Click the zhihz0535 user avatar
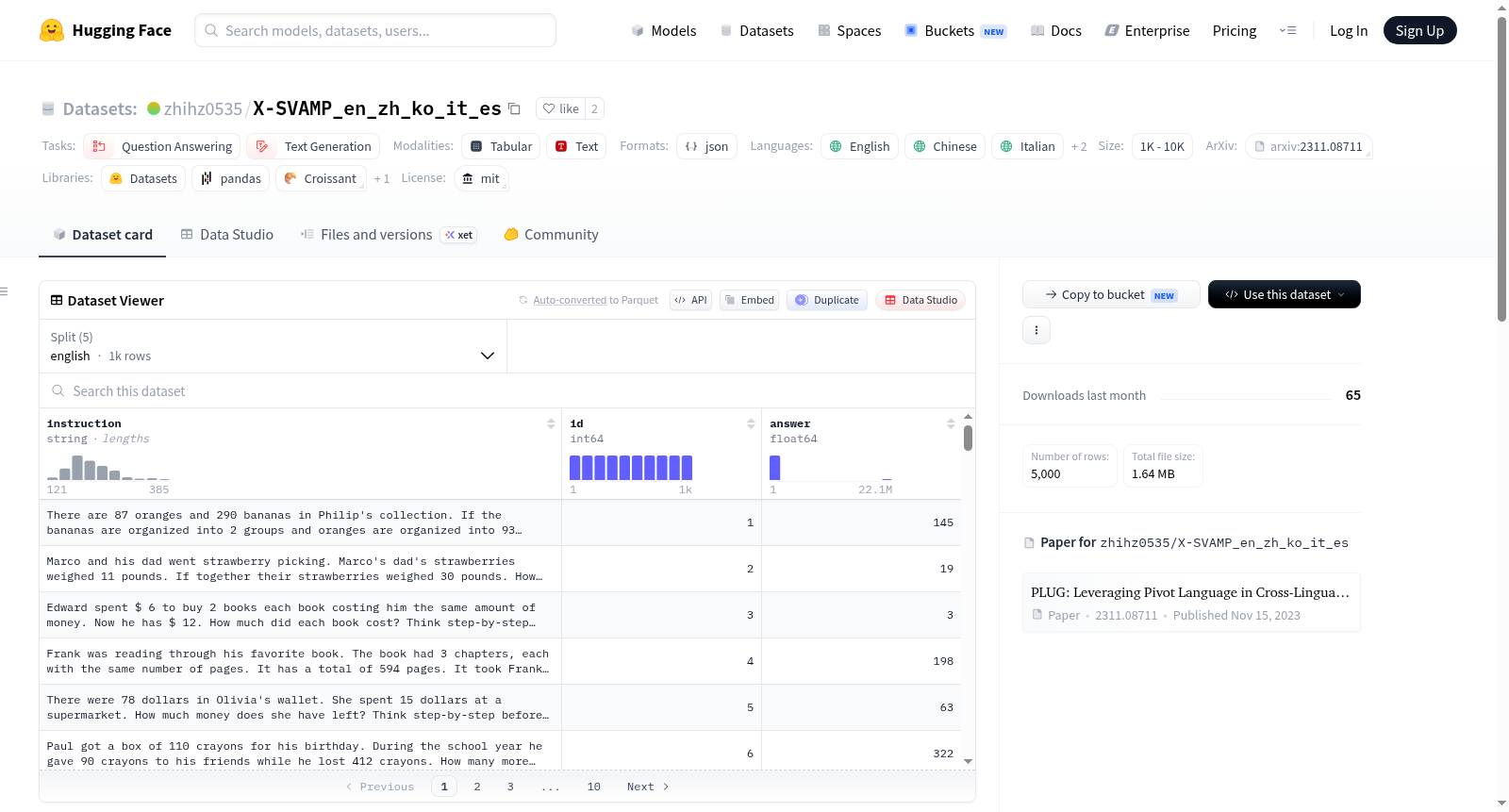1509x812 pixels. [154, 108]
